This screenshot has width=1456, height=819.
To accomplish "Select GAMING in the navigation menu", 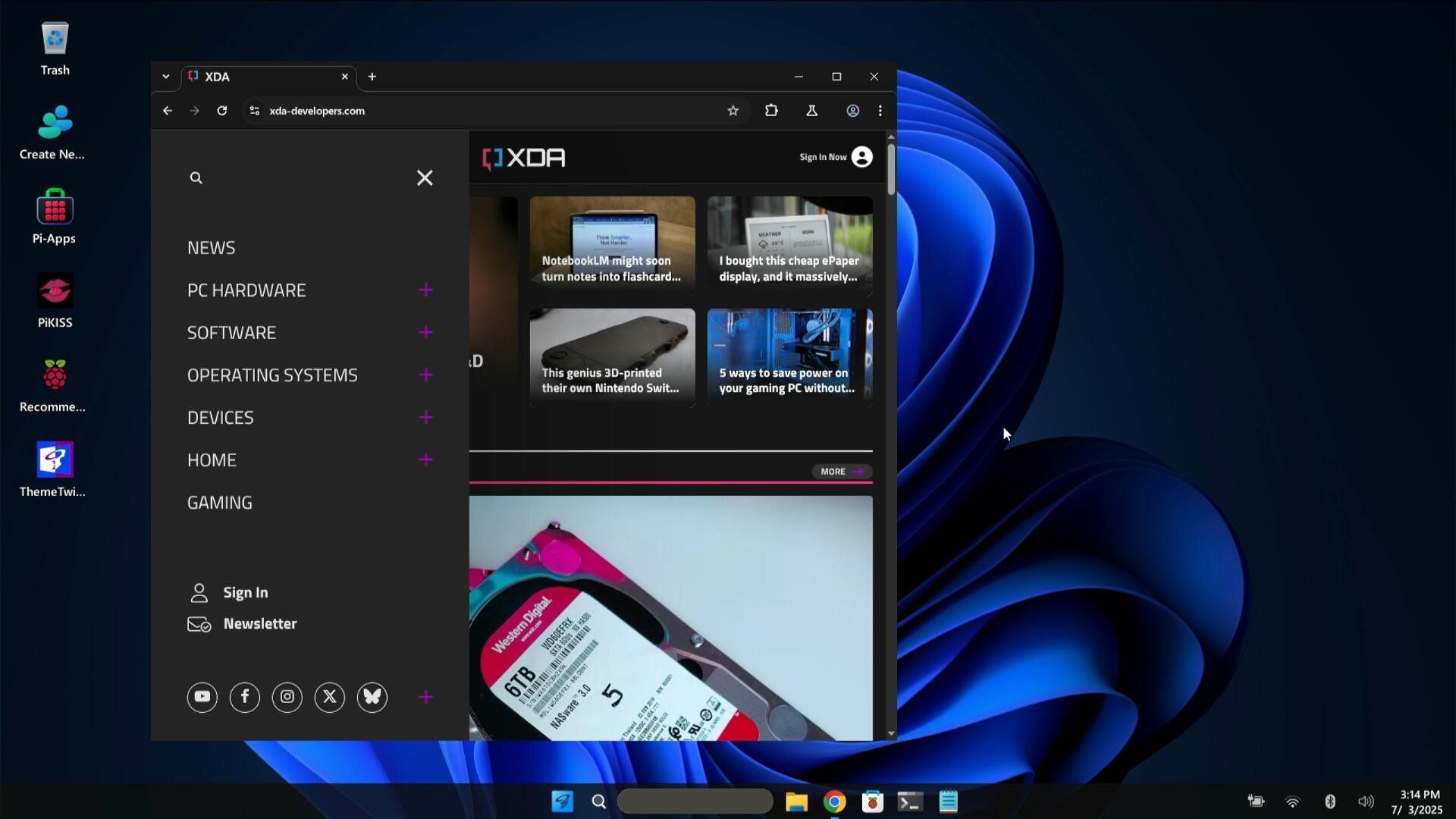I will [220, 502].
